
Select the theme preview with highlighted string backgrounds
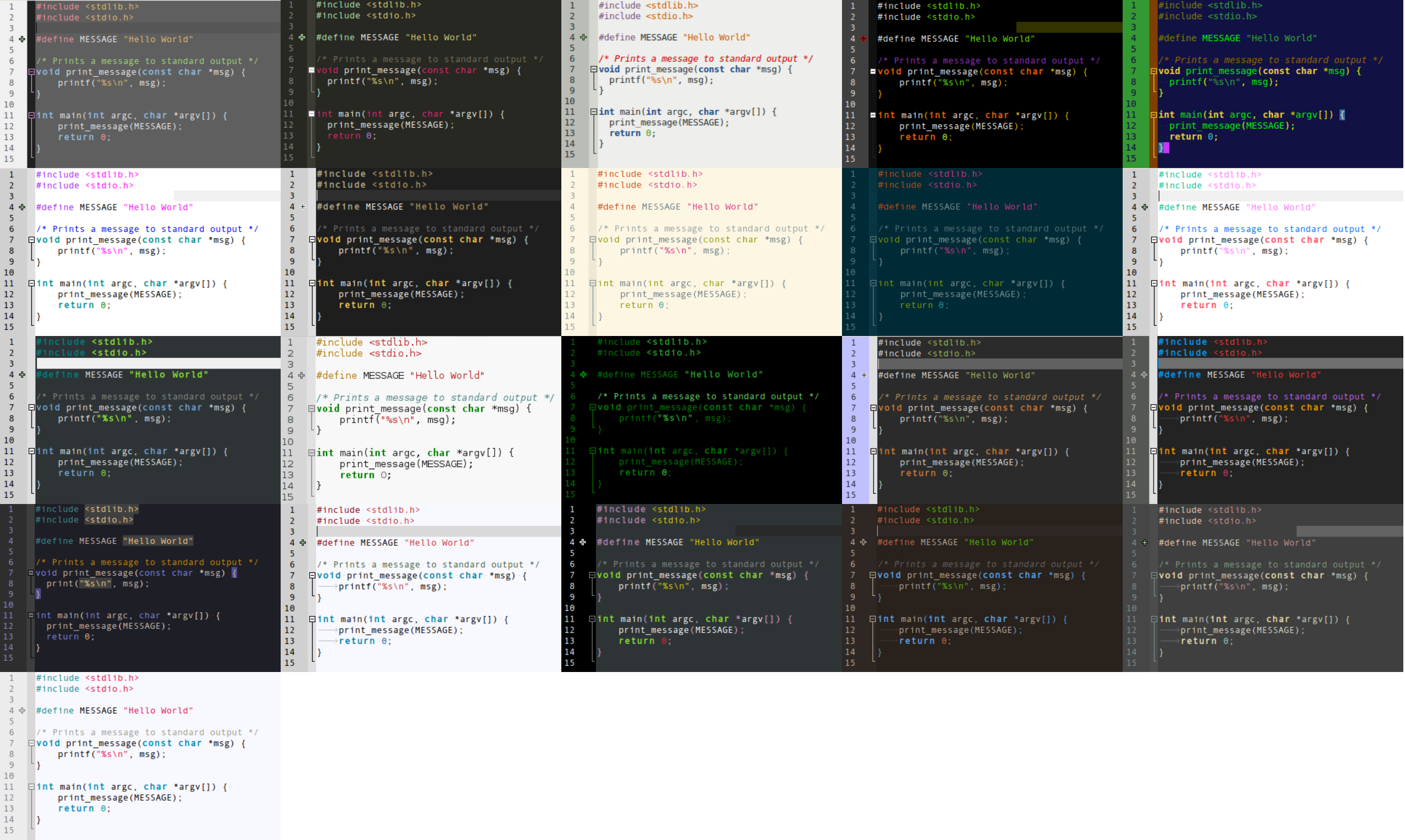pos(140,587)
